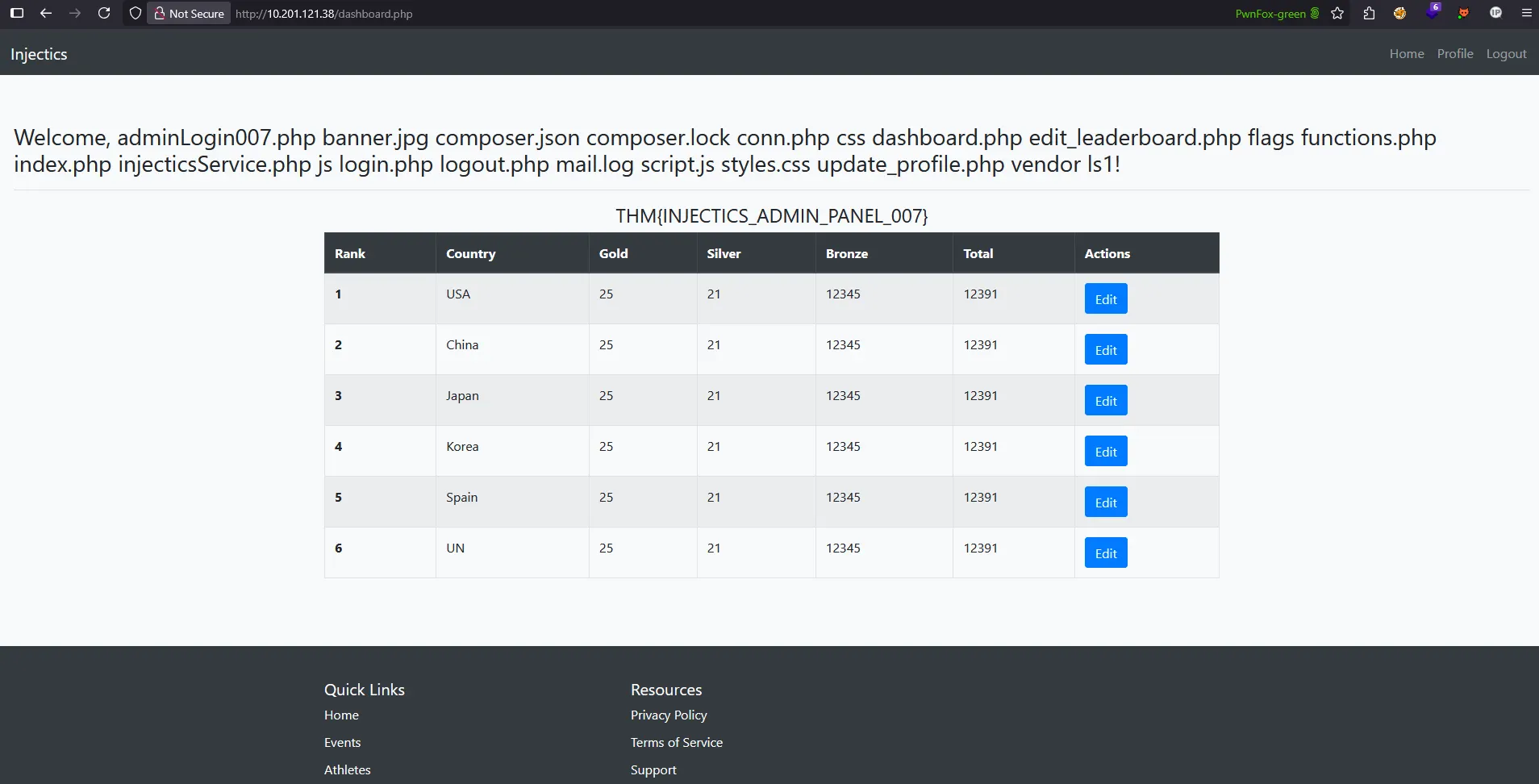The width and height of the screenshot is (1539, 784).
Task: Go back one page in the browser
Action: [46, 13]
